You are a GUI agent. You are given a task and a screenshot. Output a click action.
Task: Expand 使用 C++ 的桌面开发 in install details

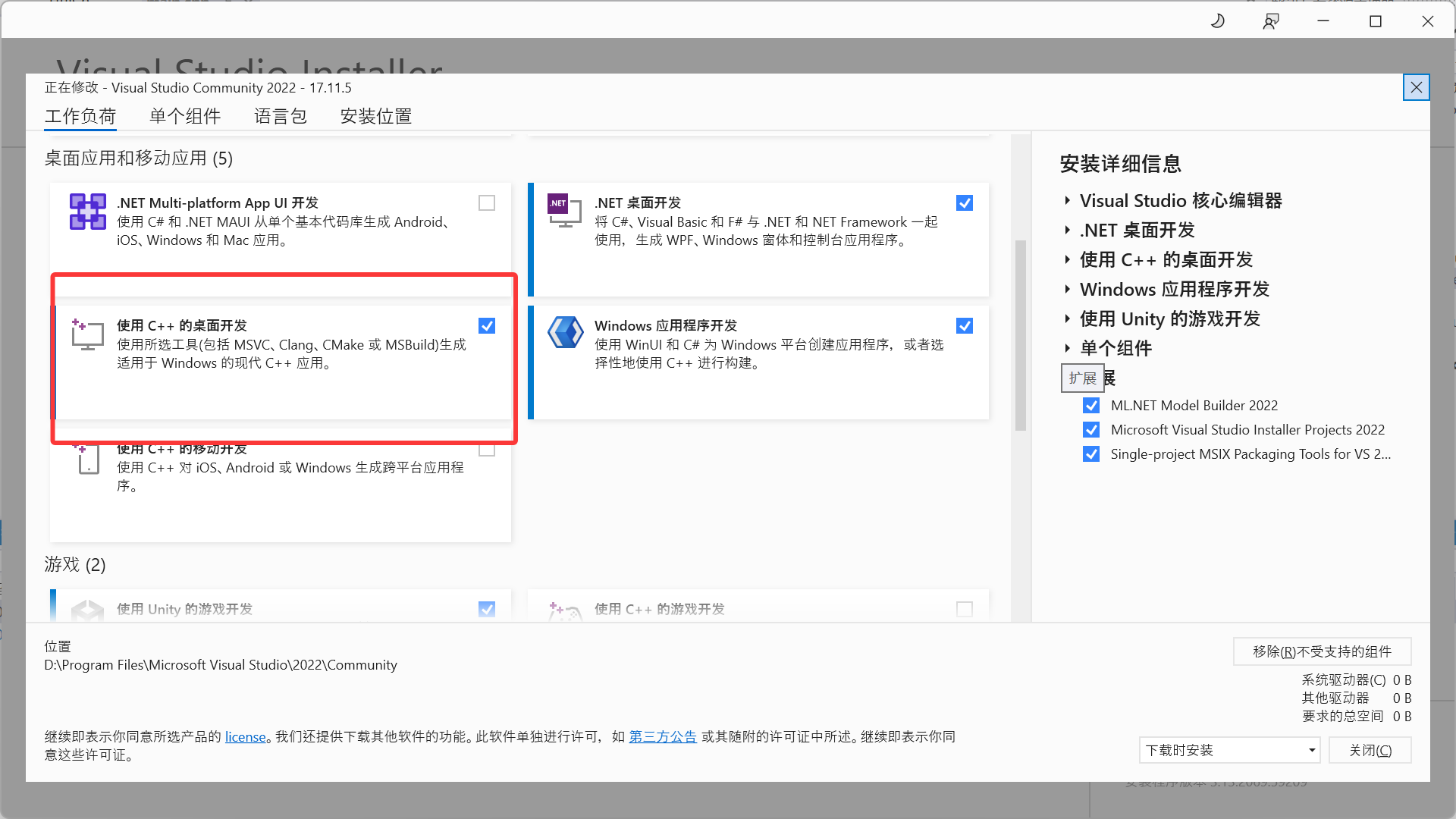[x=1068, y=259]
